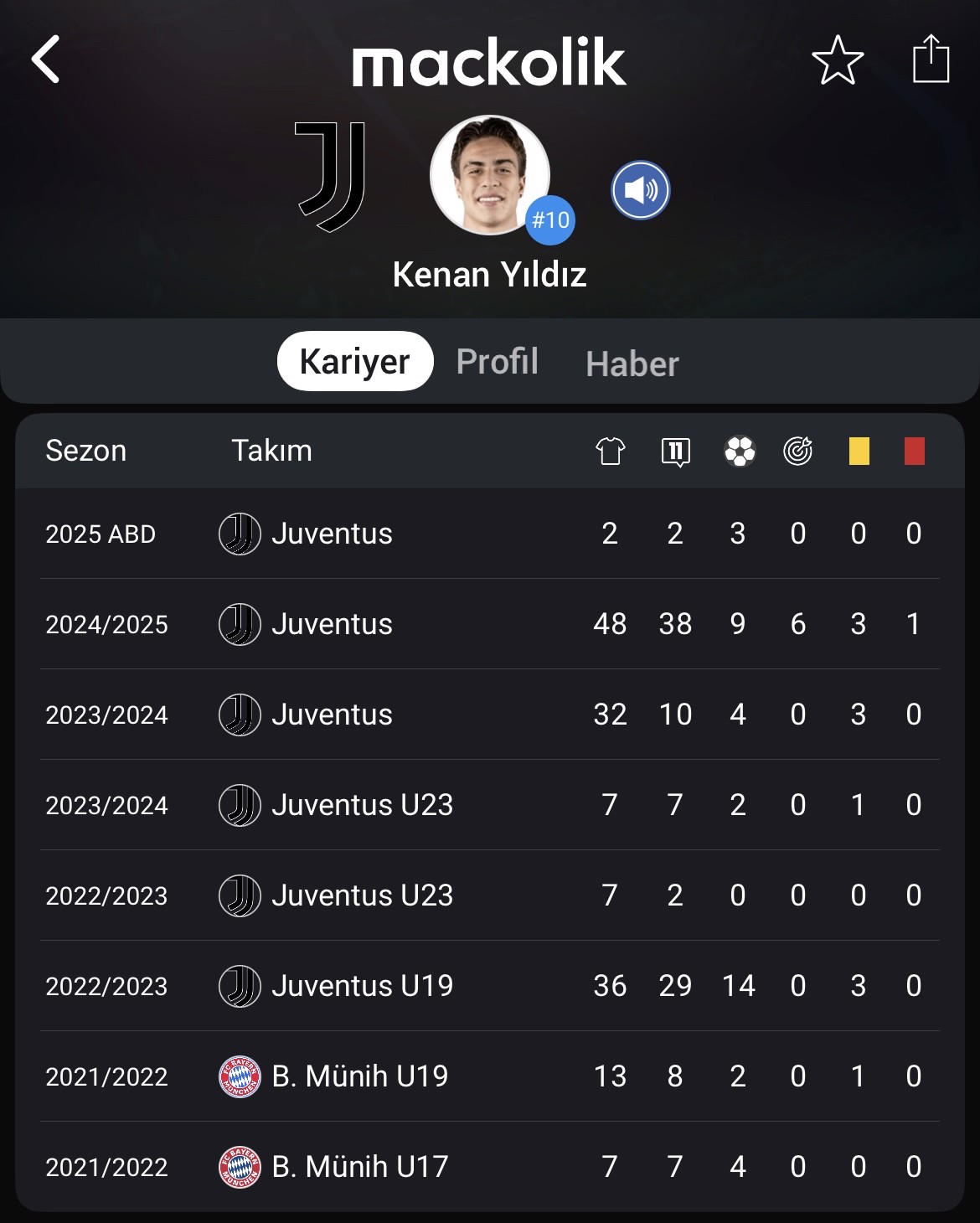Open the Haber tab
980x1223 pixels.
(632, 364)
